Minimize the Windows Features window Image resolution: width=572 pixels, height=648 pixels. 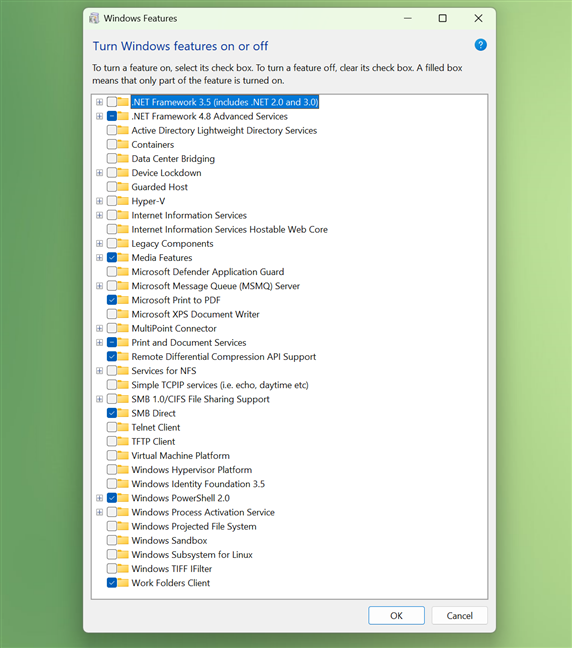pyautogui.click(x=408, y=18)
